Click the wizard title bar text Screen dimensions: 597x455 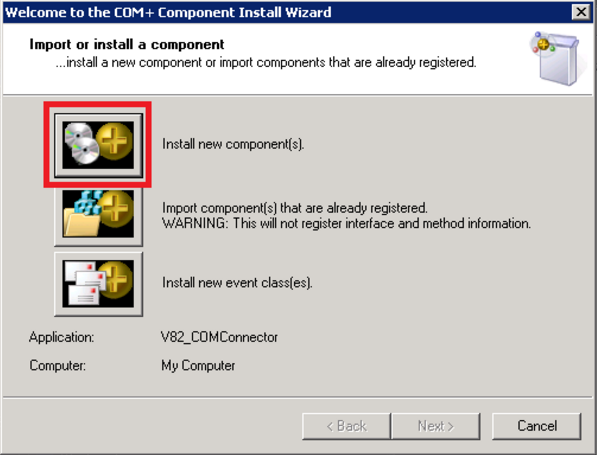168,12
